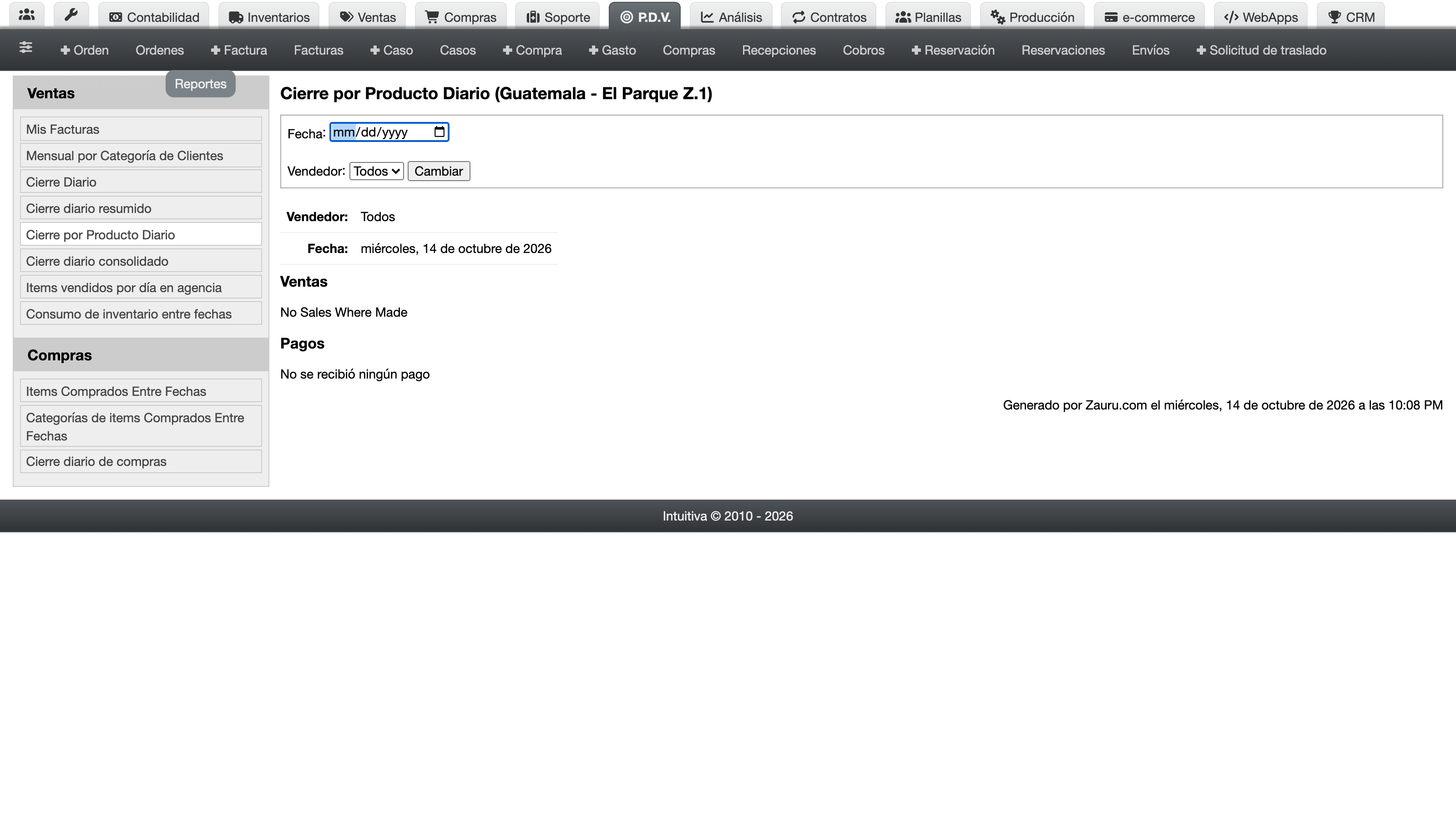Open the Envíos page

[x=1150, y=51]
